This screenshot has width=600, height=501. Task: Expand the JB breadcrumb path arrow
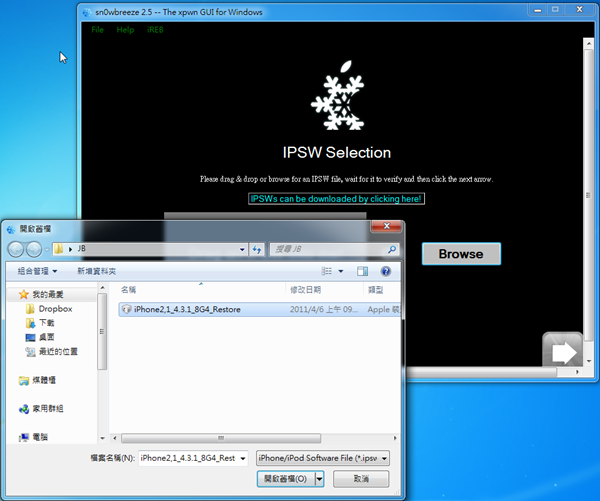click(x=70, y=249)
